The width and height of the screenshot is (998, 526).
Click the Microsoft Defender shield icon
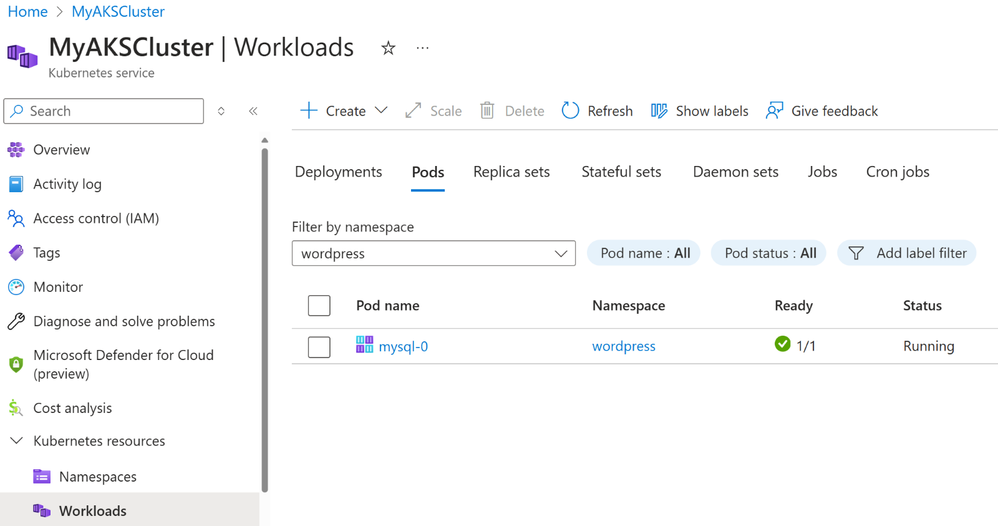[x=16, y=364]
